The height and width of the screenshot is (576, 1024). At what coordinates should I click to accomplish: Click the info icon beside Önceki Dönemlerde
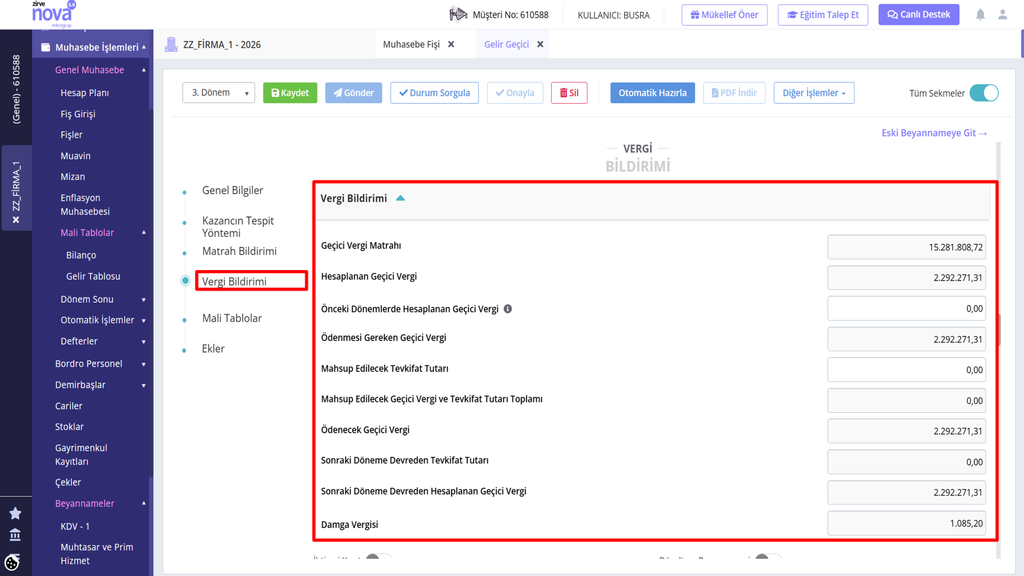[507, 309]
